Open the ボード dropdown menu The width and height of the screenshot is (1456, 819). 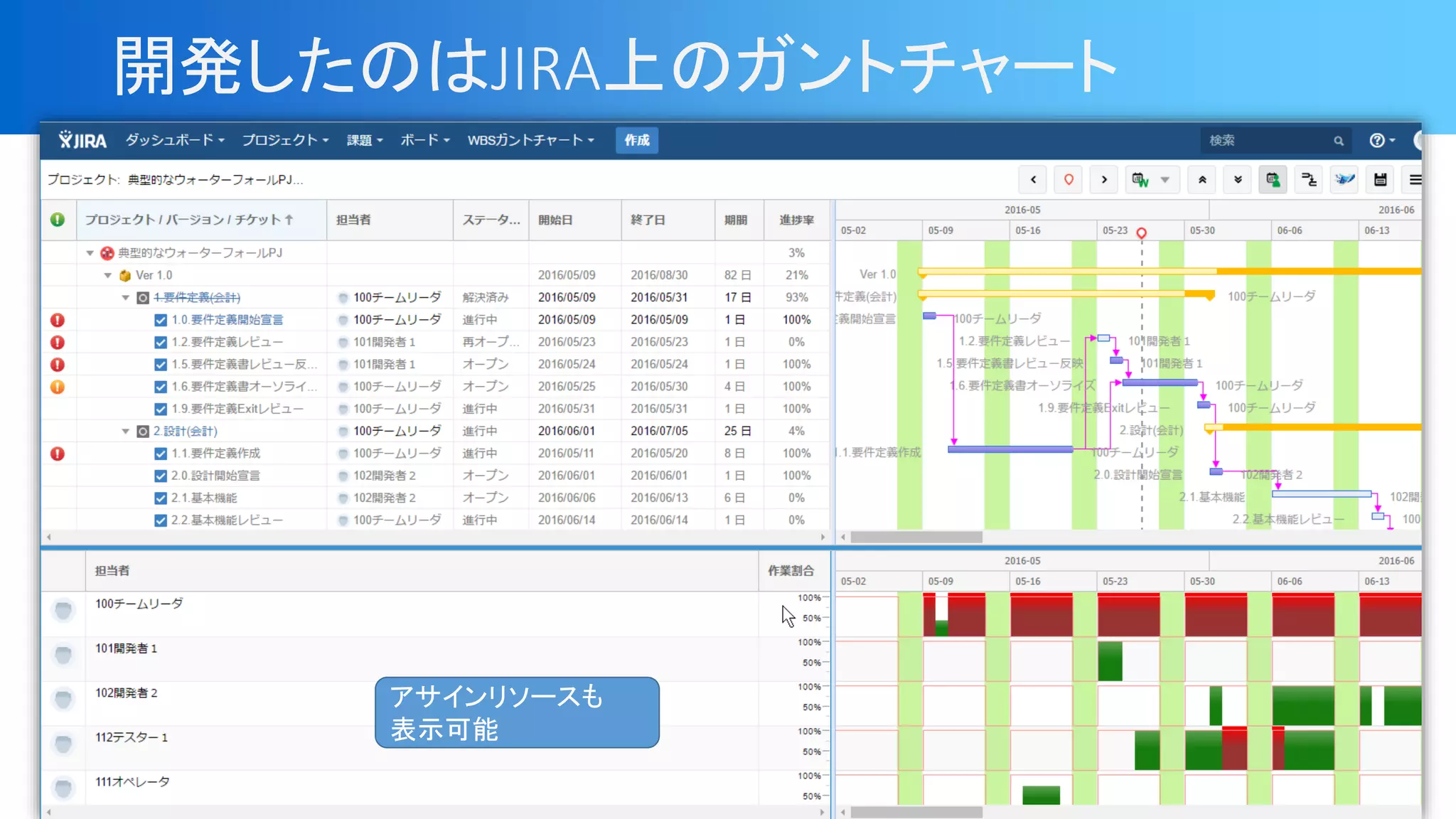pos(425,140)
